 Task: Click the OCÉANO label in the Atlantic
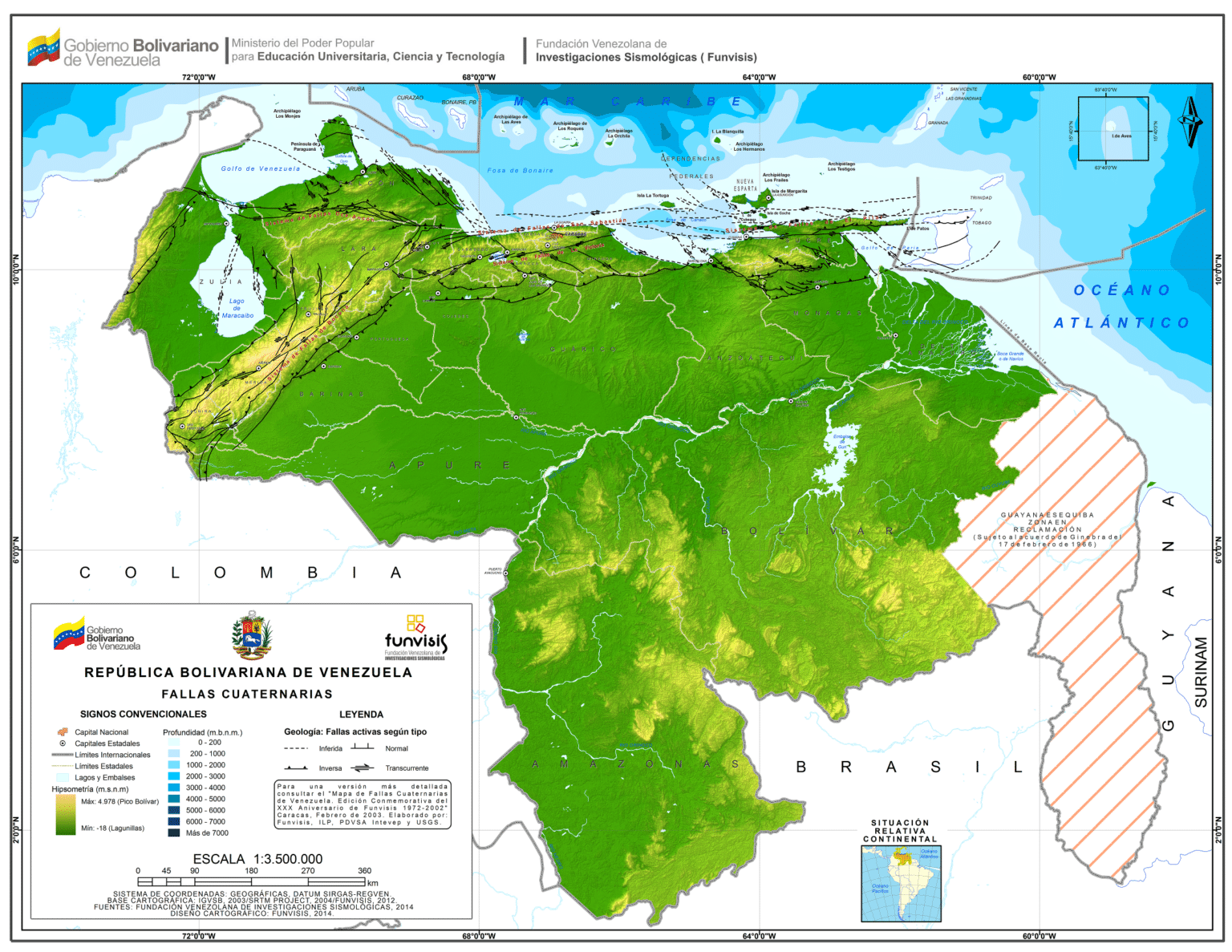coord(1122,290)
